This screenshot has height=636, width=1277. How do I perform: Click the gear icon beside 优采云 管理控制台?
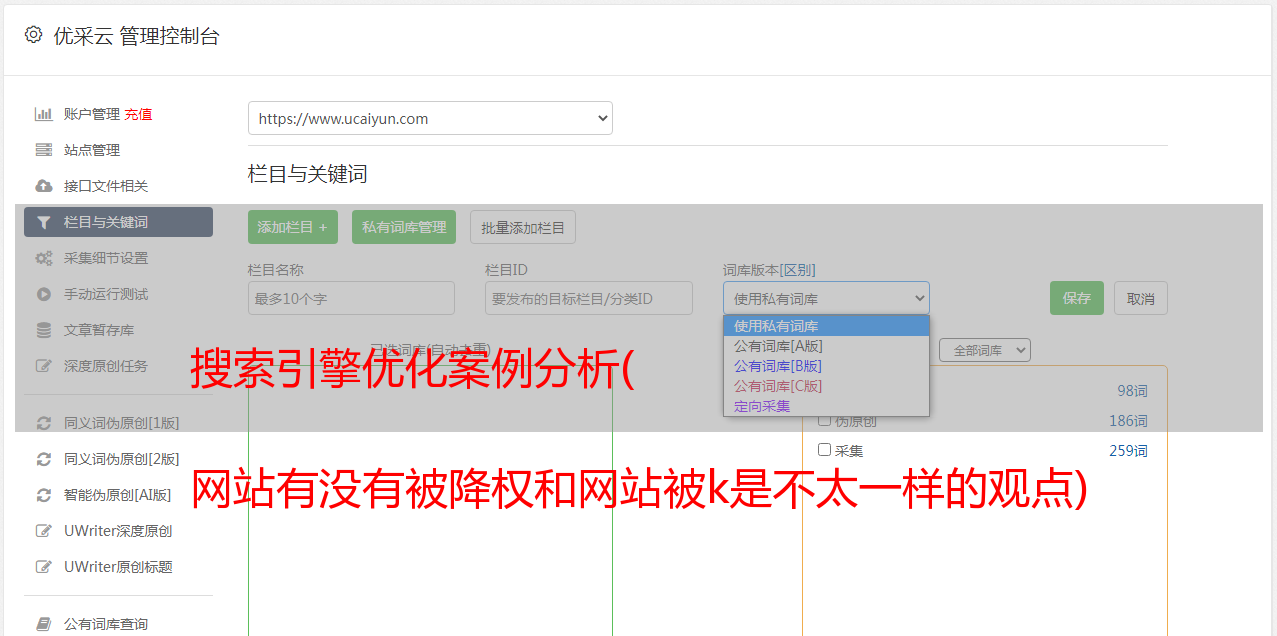(34, 35)
